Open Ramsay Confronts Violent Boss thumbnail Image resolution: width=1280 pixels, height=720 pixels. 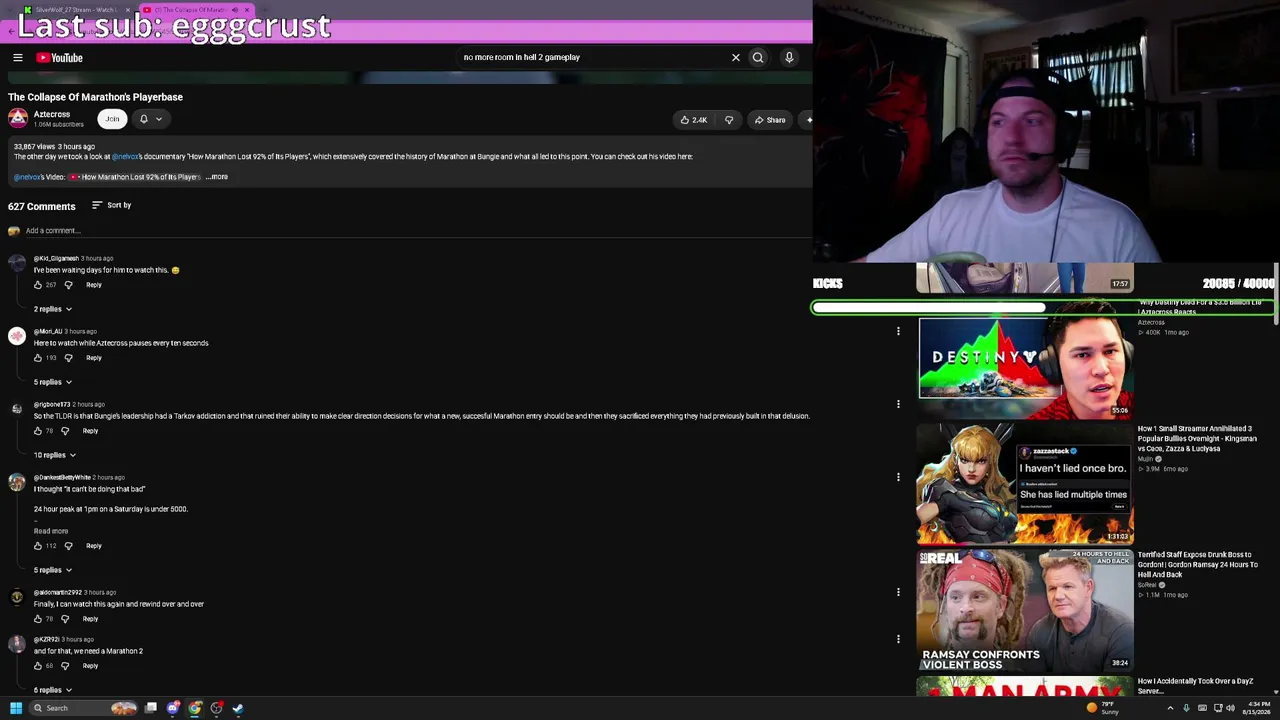click(1025, 610)
